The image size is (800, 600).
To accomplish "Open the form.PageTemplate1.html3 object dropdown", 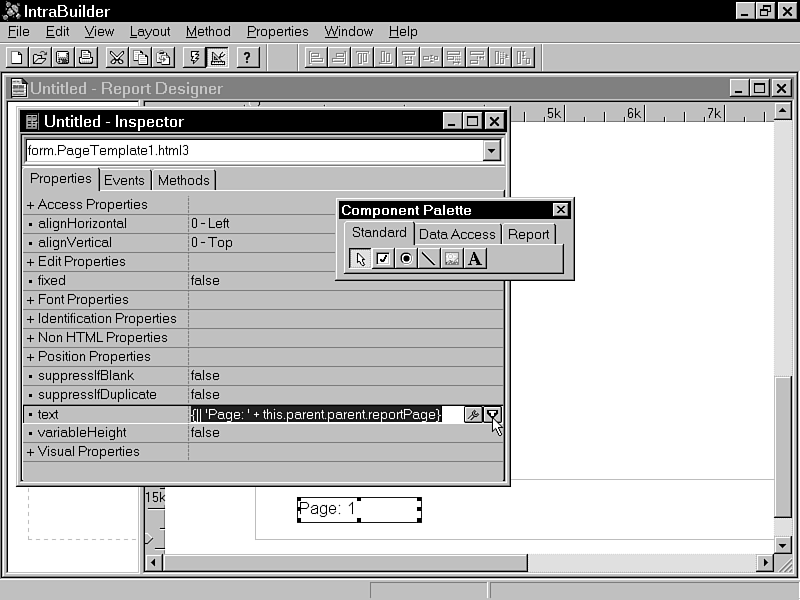I will pos(491,151).
